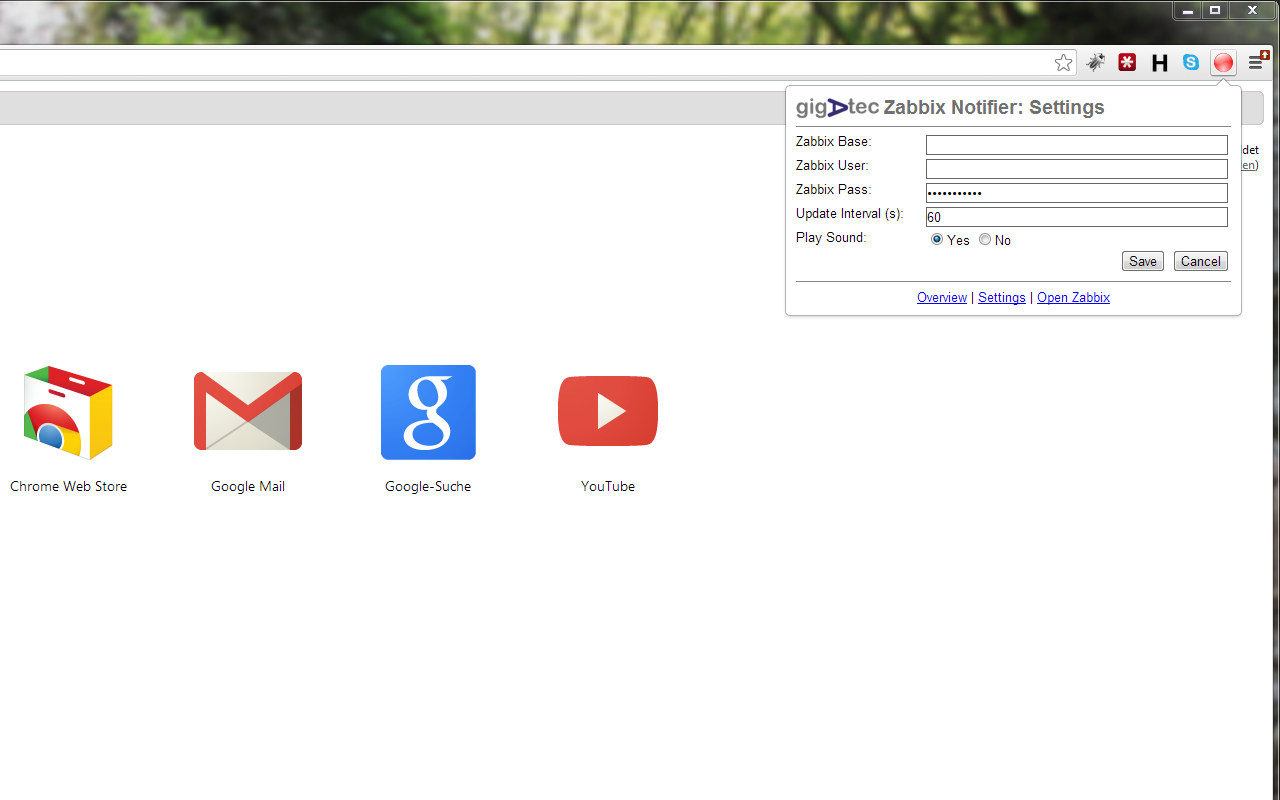Open the Settings link in popup

coord(1002,298)
